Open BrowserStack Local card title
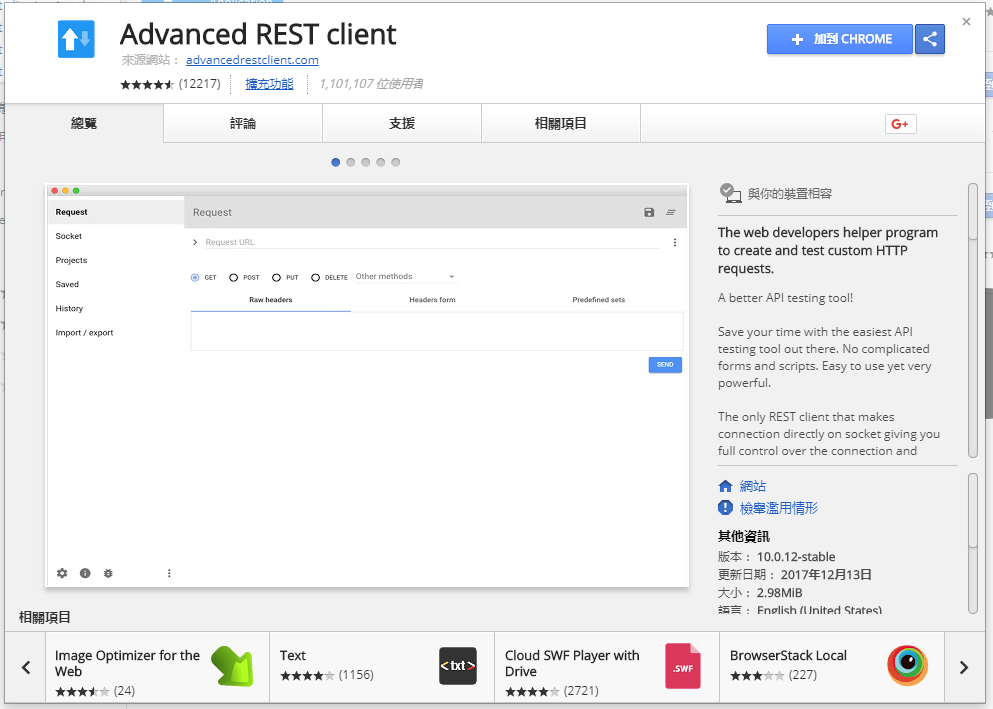This screenshot has height=709, width=993. tap(788, 656)
